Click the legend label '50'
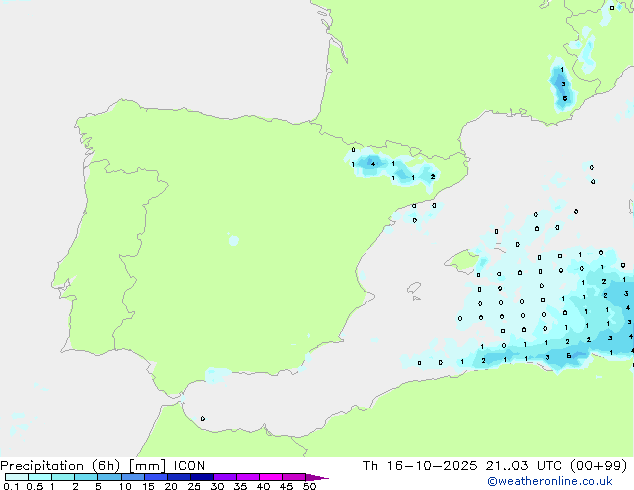634x490 pixels. (x=309, y=486)
